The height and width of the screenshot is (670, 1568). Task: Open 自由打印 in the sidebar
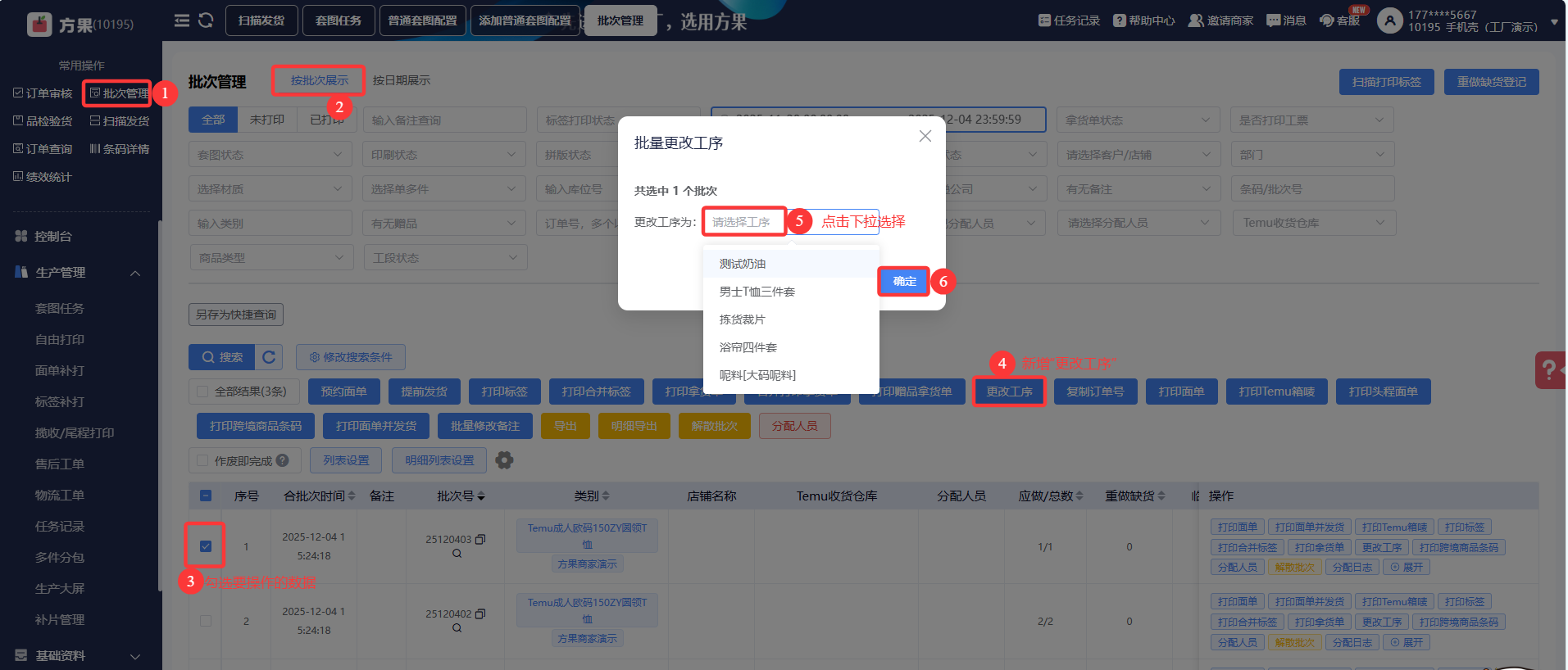[60, 339]
